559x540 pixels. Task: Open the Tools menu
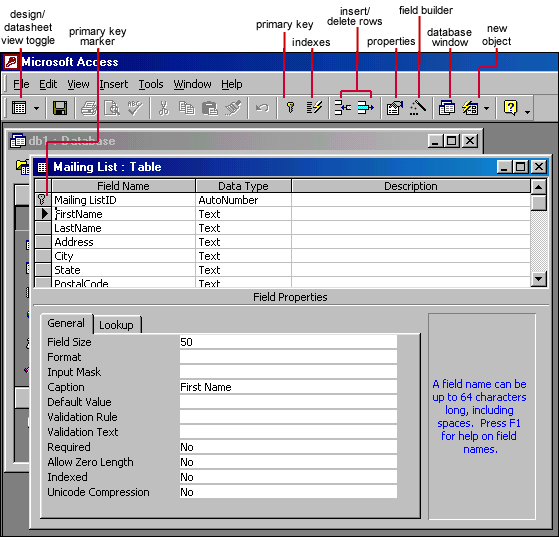click(151, 84)
